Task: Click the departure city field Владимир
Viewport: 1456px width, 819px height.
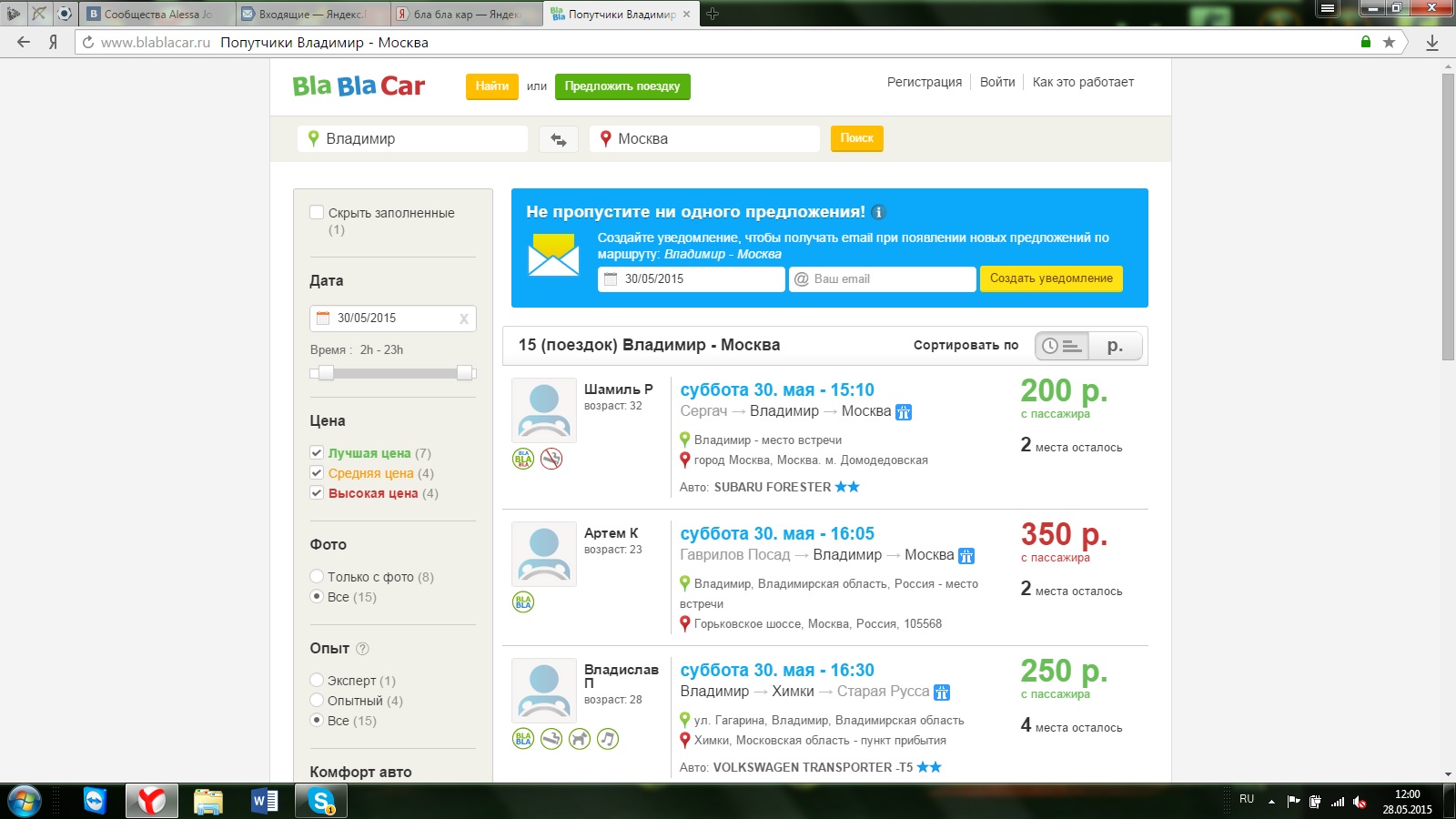Action: click(412, 139)
